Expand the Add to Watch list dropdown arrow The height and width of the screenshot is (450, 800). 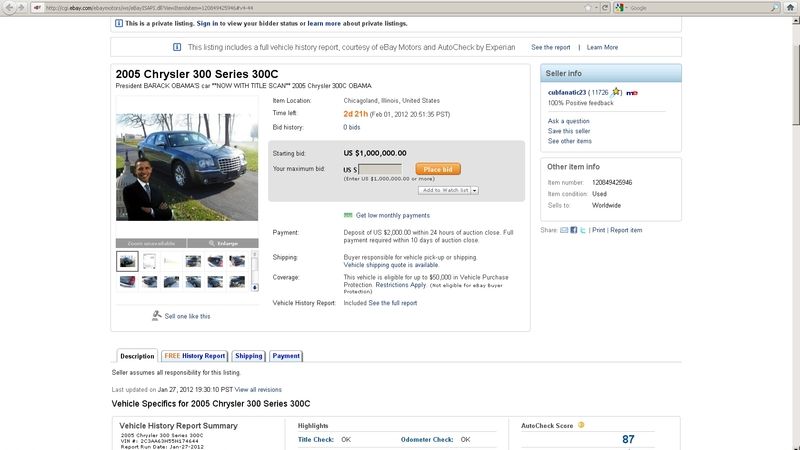click(474, 190)
